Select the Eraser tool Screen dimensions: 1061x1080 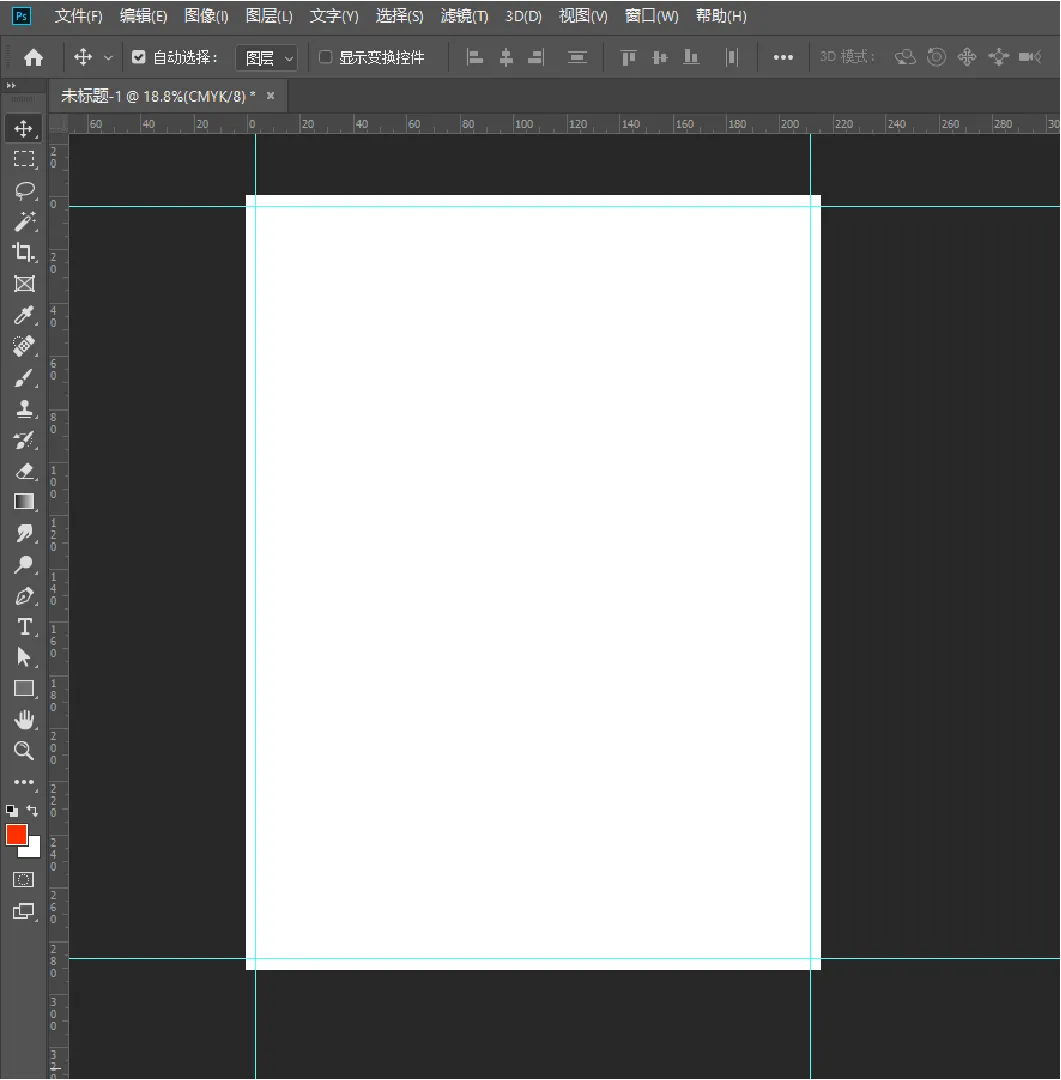click(24, 471)
